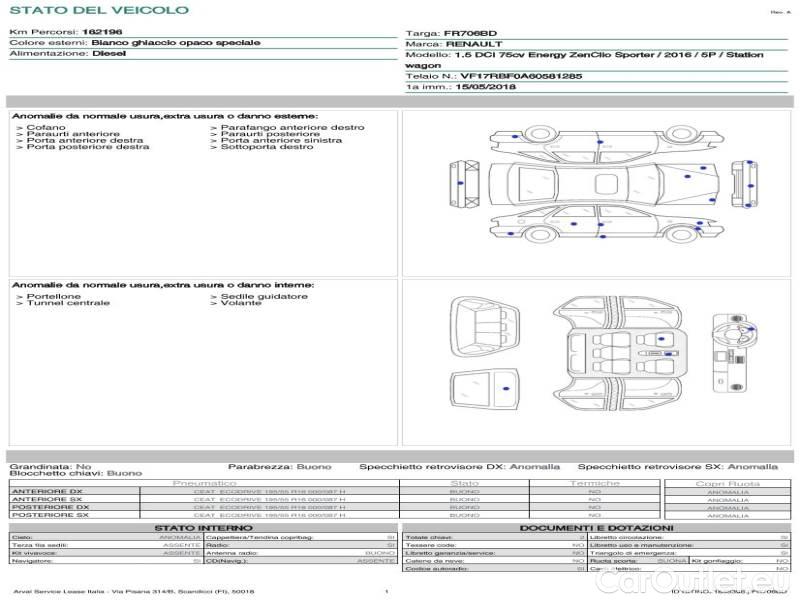Select the "Tunnel centrale" entry

coord(68,303)
